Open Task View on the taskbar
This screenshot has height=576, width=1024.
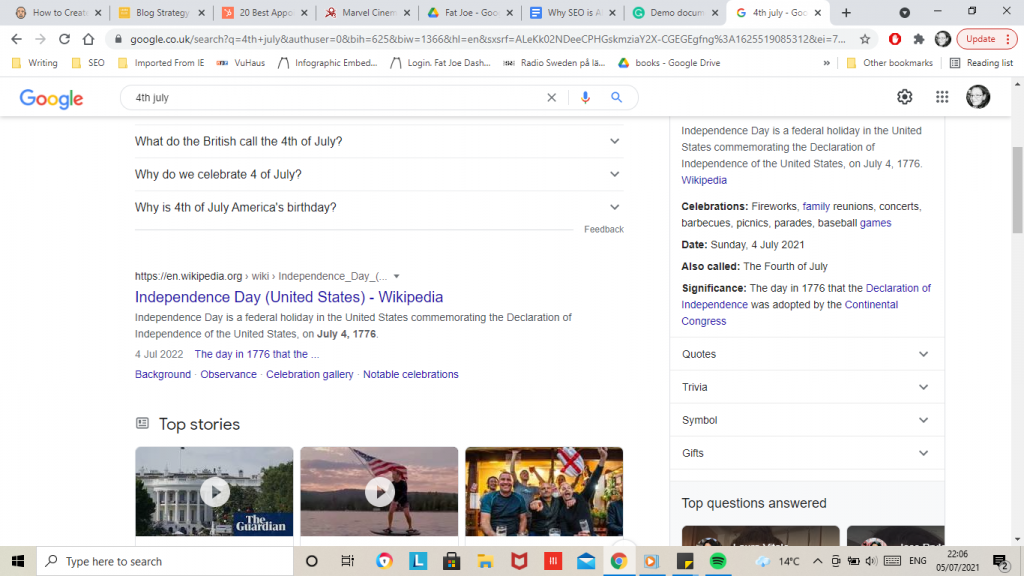(347, 561)
